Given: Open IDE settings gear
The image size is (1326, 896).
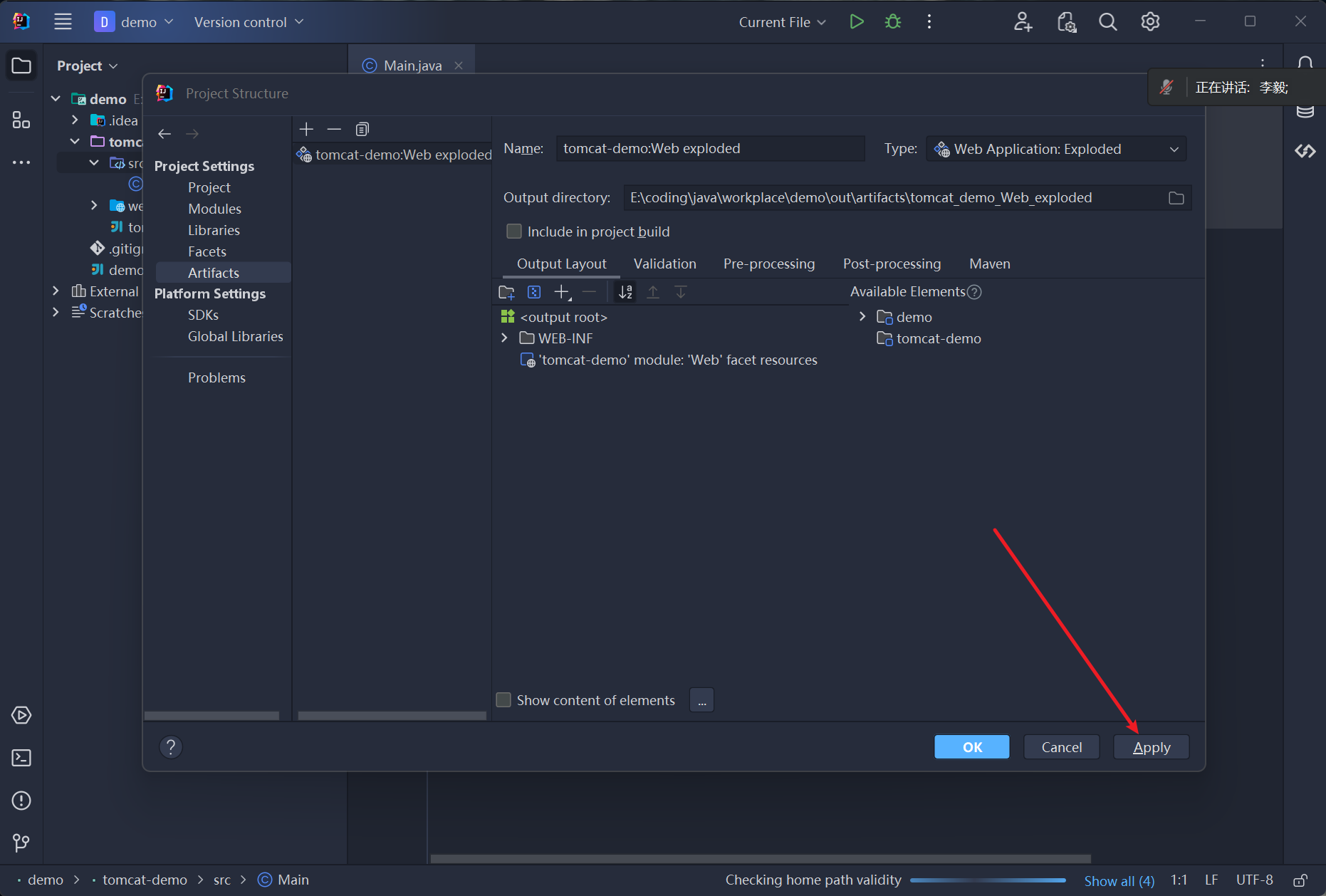Looking at the screenshot, I should pyautogui.click(x=1150, y=21).
